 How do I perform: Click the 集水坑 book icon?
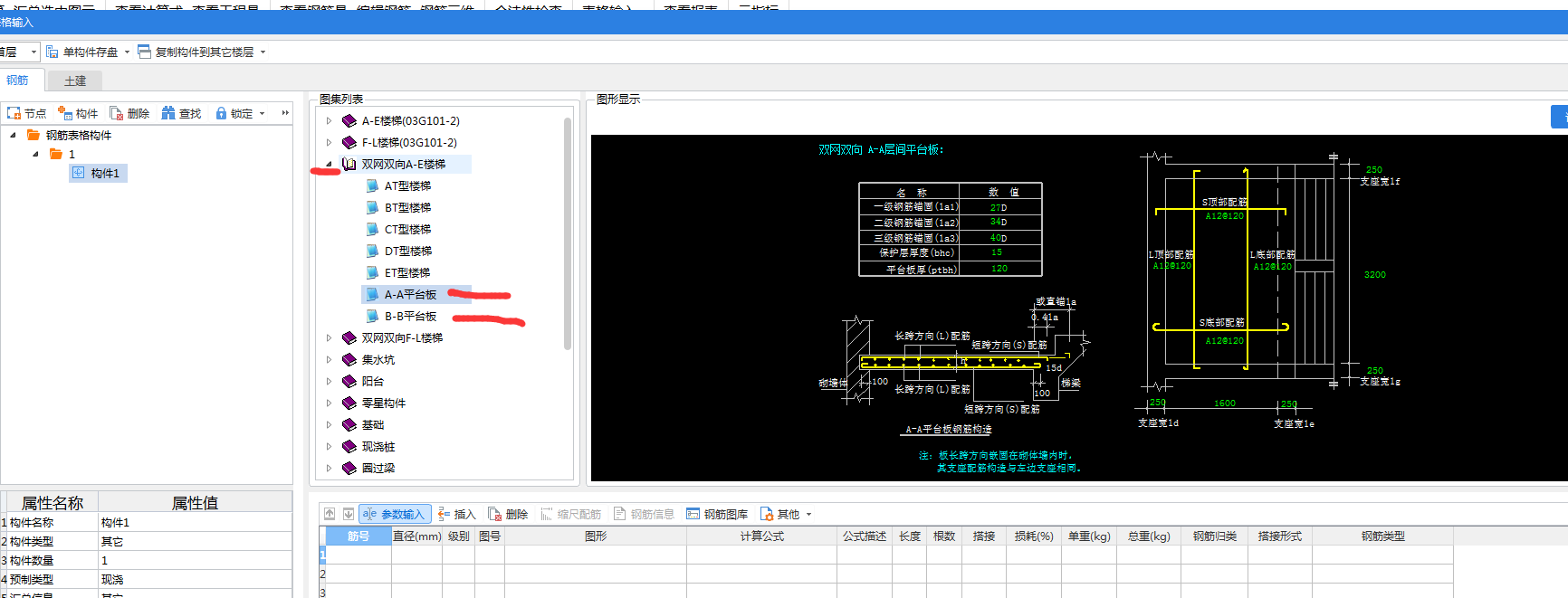pyautogui.click(x=349, y=359)
